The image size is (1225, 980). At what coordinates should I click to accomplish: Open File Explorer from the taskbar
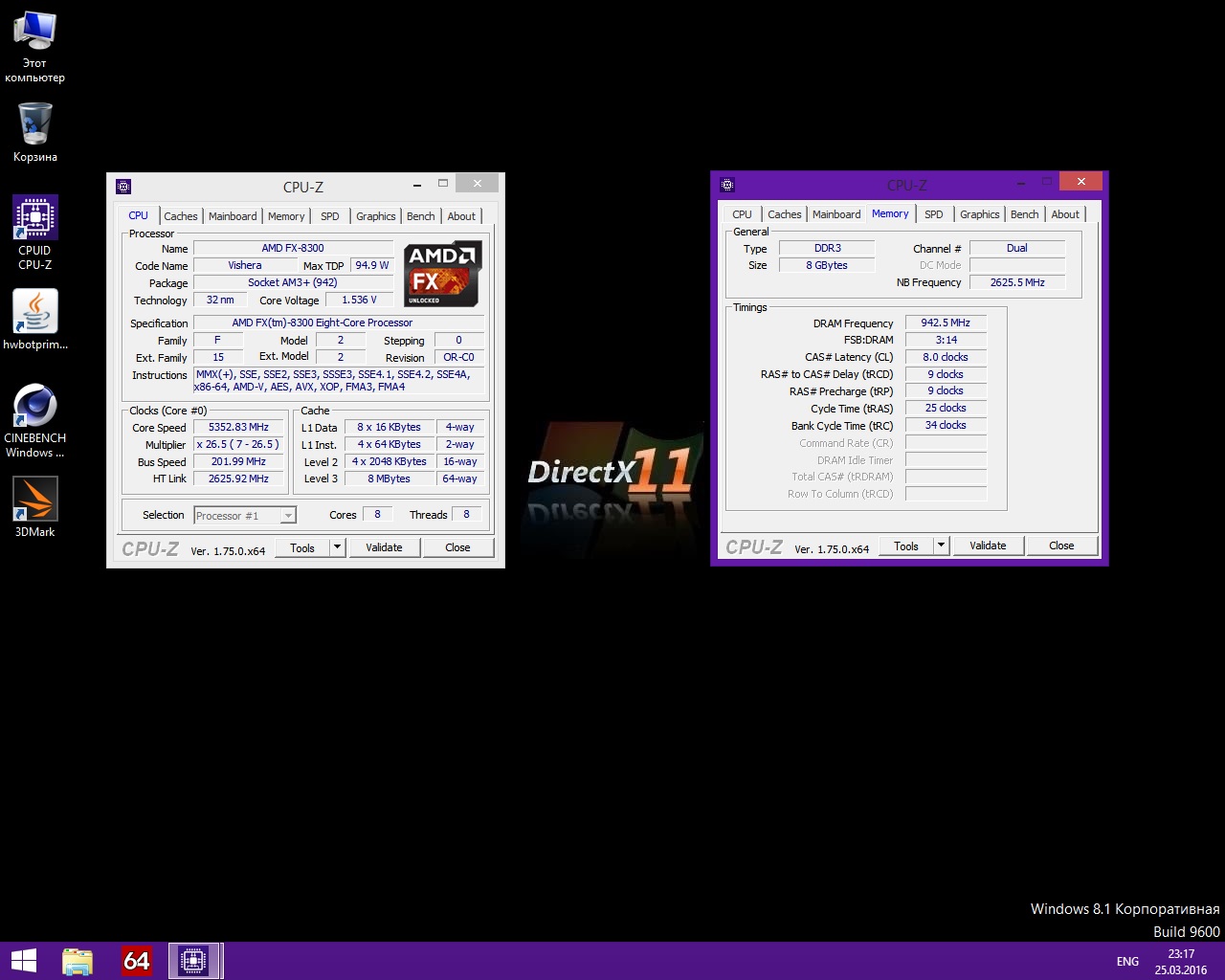point(78,961)
